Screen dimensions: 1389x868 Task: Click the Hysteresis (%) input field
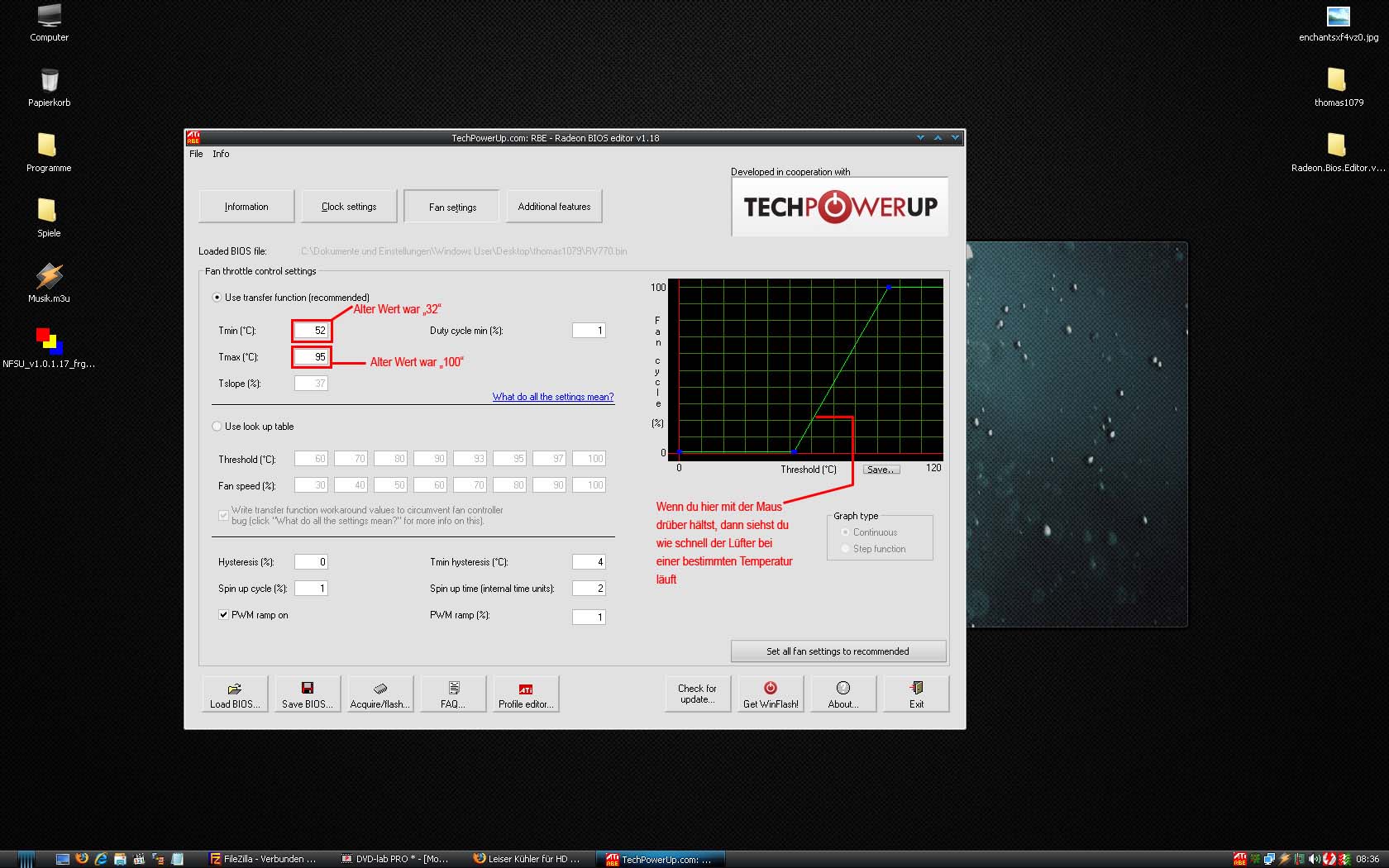click(312, 562)
